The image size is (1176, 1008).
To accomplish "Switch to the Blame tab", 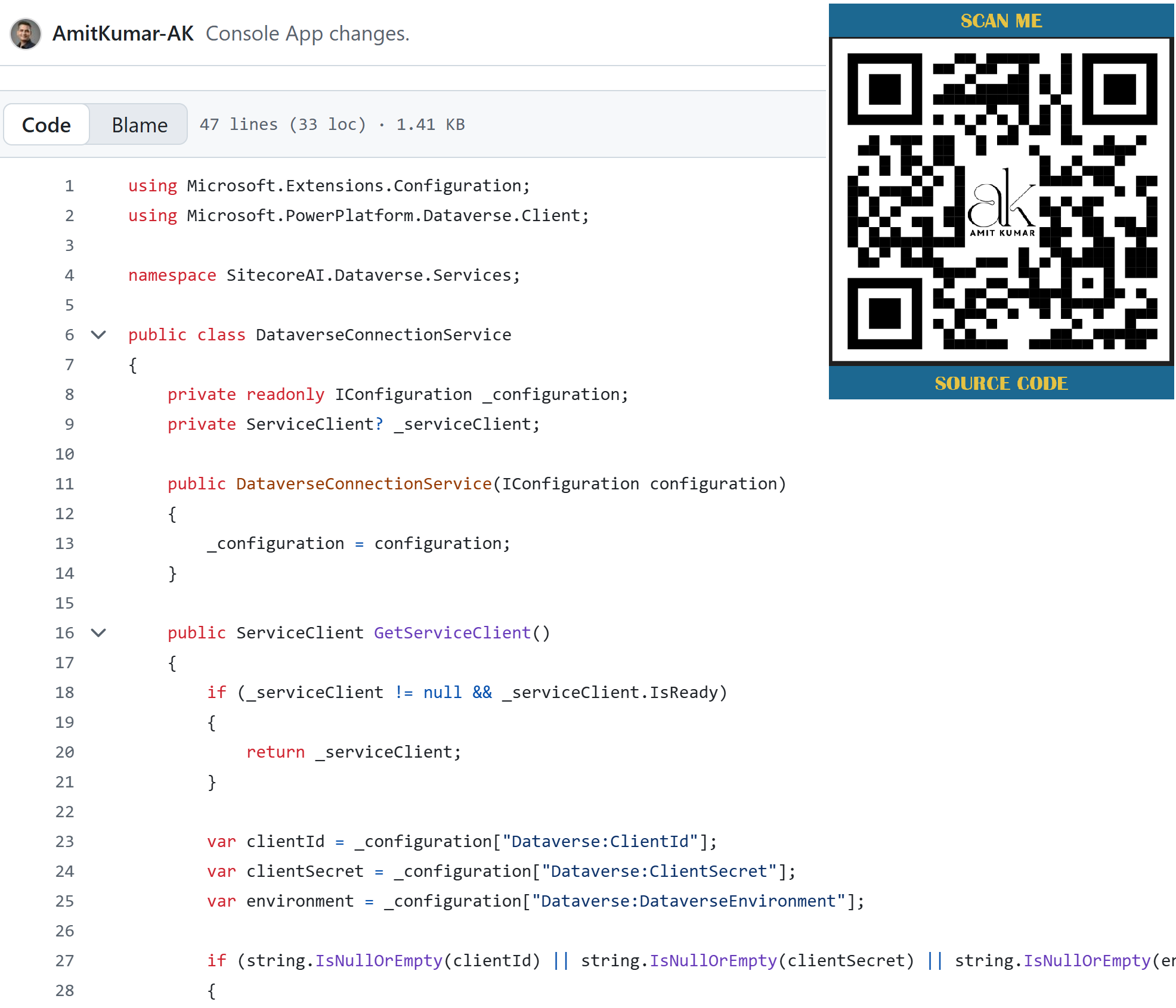I will tap(140, 125).
